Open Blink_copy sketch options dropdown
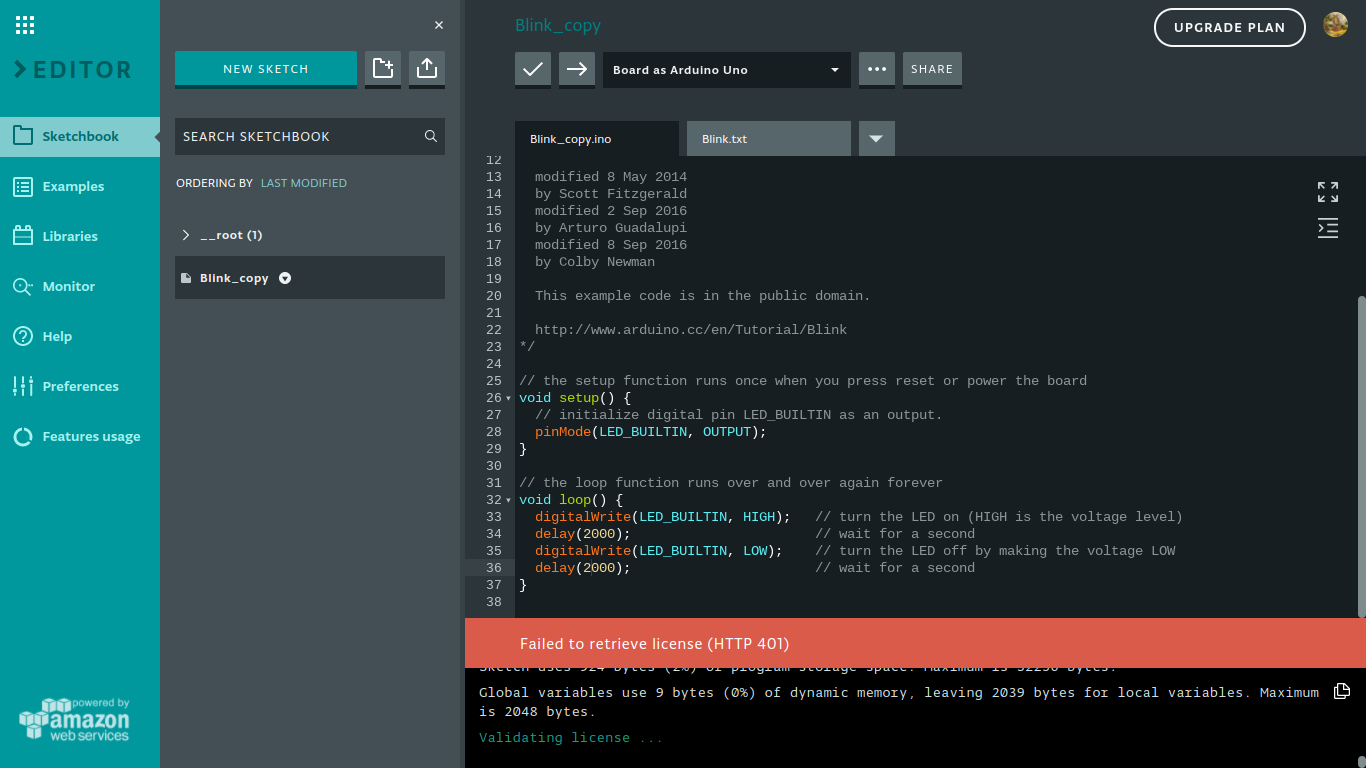 tap(285, 278)
